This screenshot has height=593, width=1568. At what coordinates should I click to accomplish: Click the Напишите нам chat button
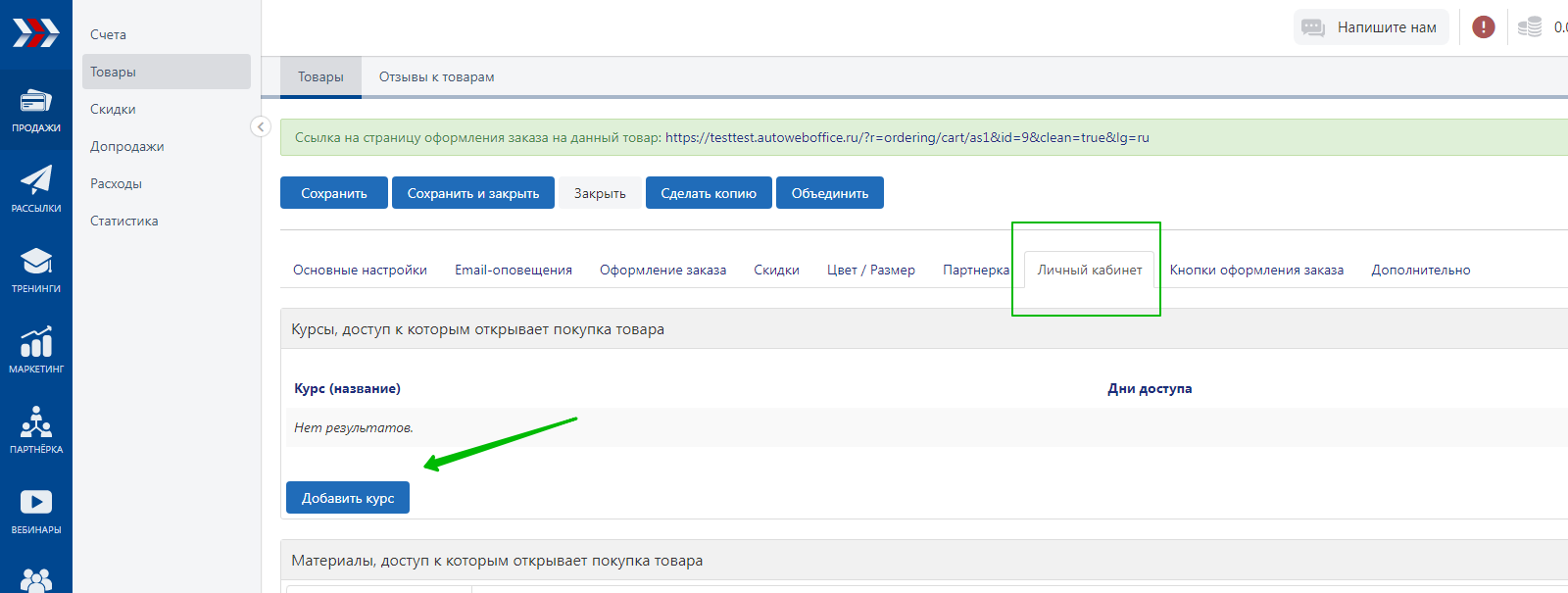(1370, 27)
